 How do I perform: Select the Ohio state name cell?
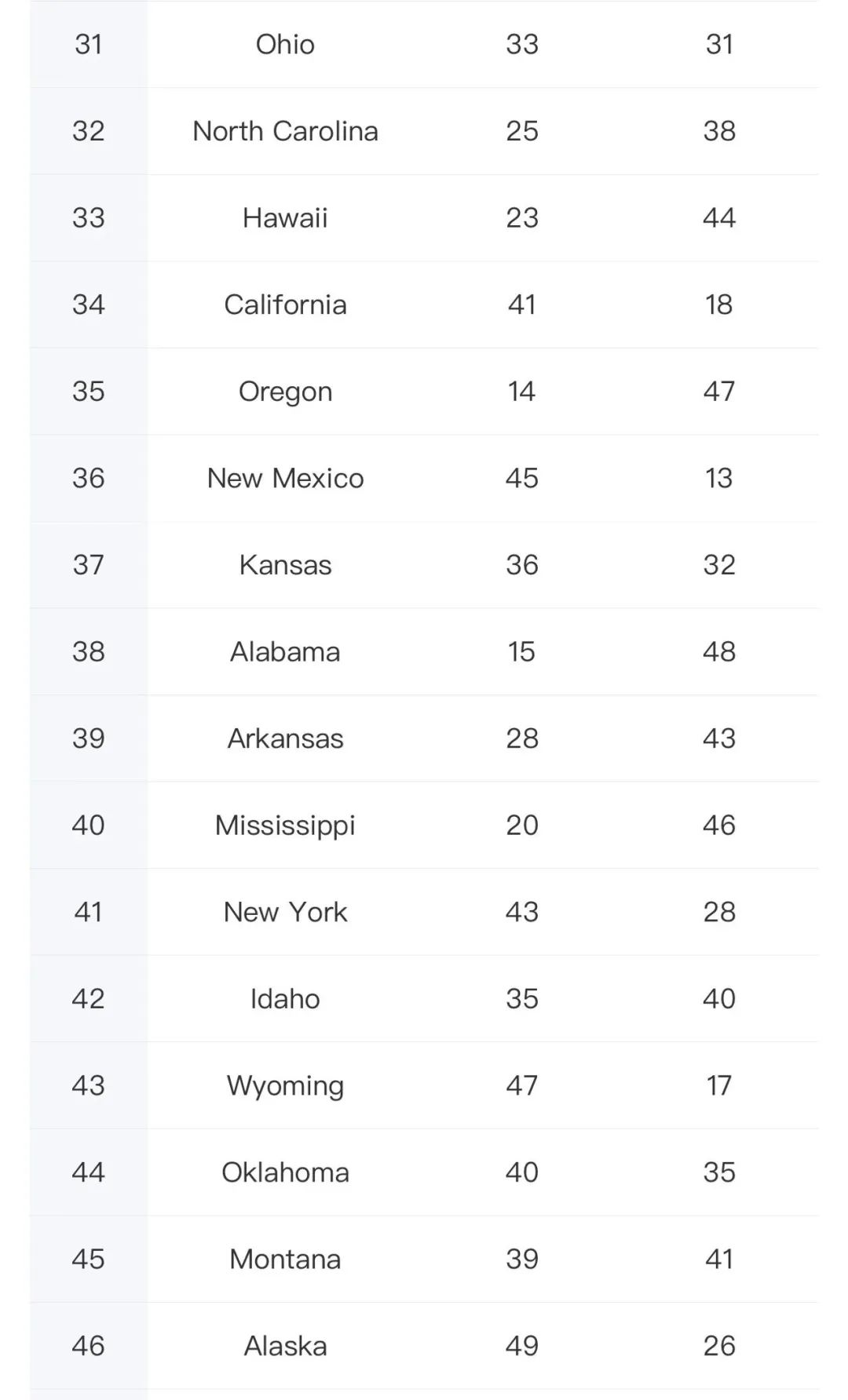(285, 44)
